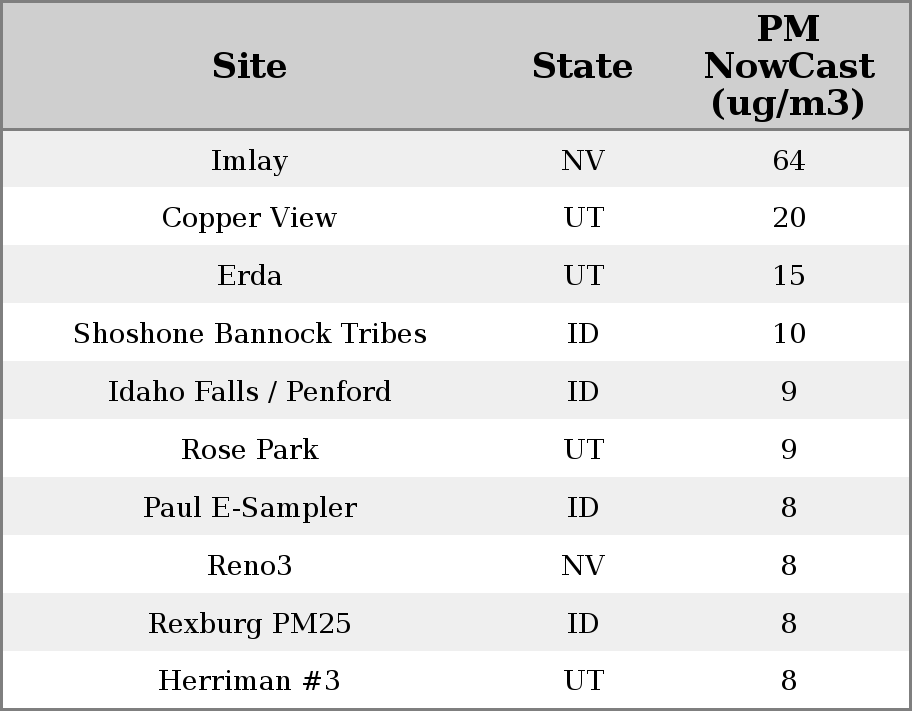The width and height of the screenshot is (912, 711).
Task: Select the NV state cell for Reno3
Action: pyautogui.click(x=582, y=566)
